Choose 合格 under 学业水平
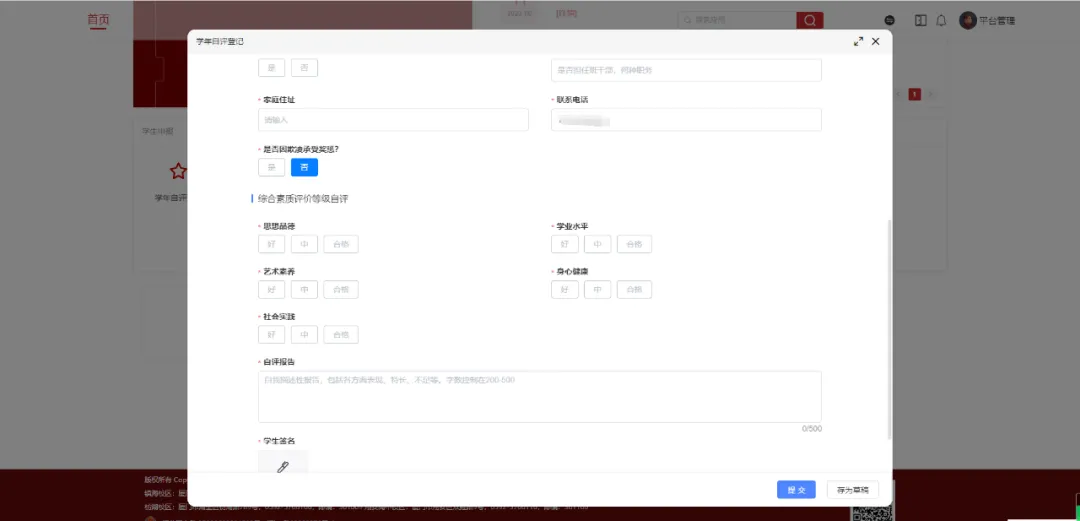Image resolution: width=1080 pixels, height=521 pixels. [x=634, y=244]
